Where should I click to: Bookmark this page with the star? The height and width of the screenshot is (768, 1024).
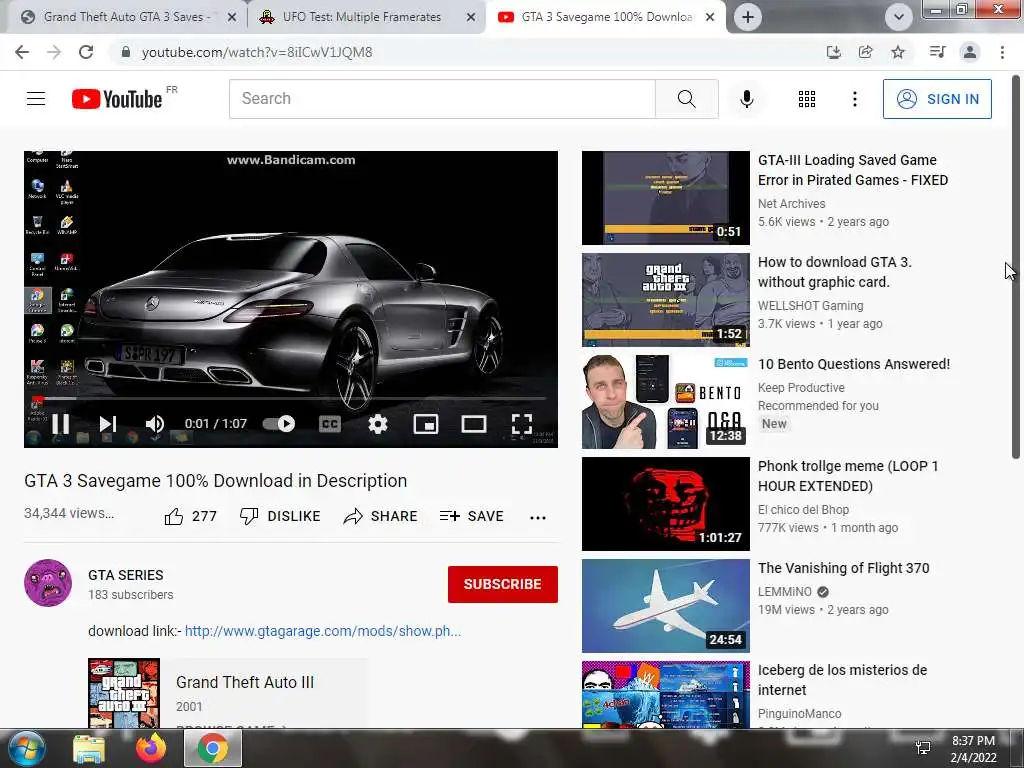(898, 52)
